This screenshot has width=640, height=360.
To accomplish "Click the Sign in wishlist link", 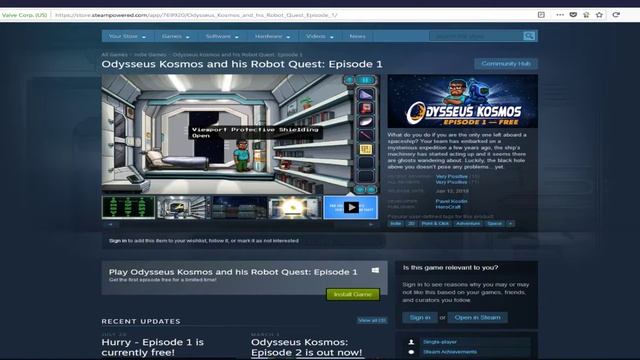I will (118, 241).
